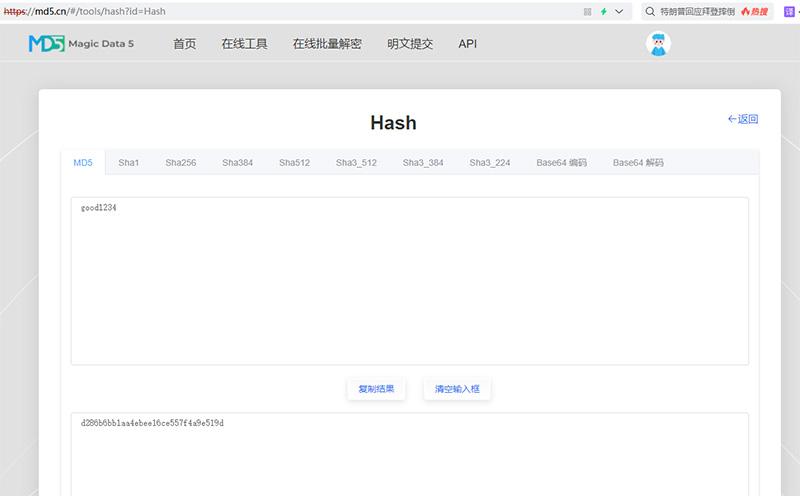
Task: Go to 首页 in the navigation
Action: coord(184,44)
